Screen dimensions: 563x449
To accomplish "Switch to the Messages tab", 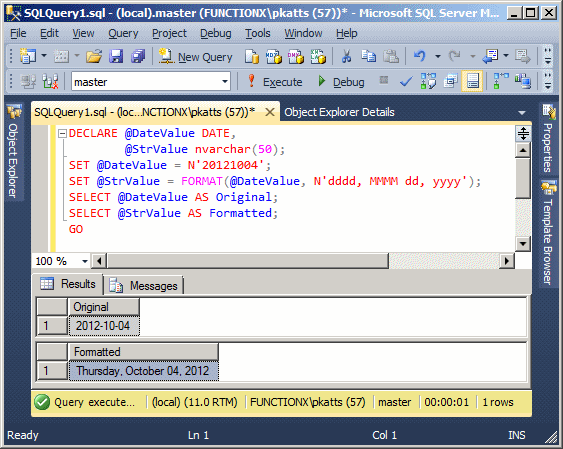I will (144, 286).
